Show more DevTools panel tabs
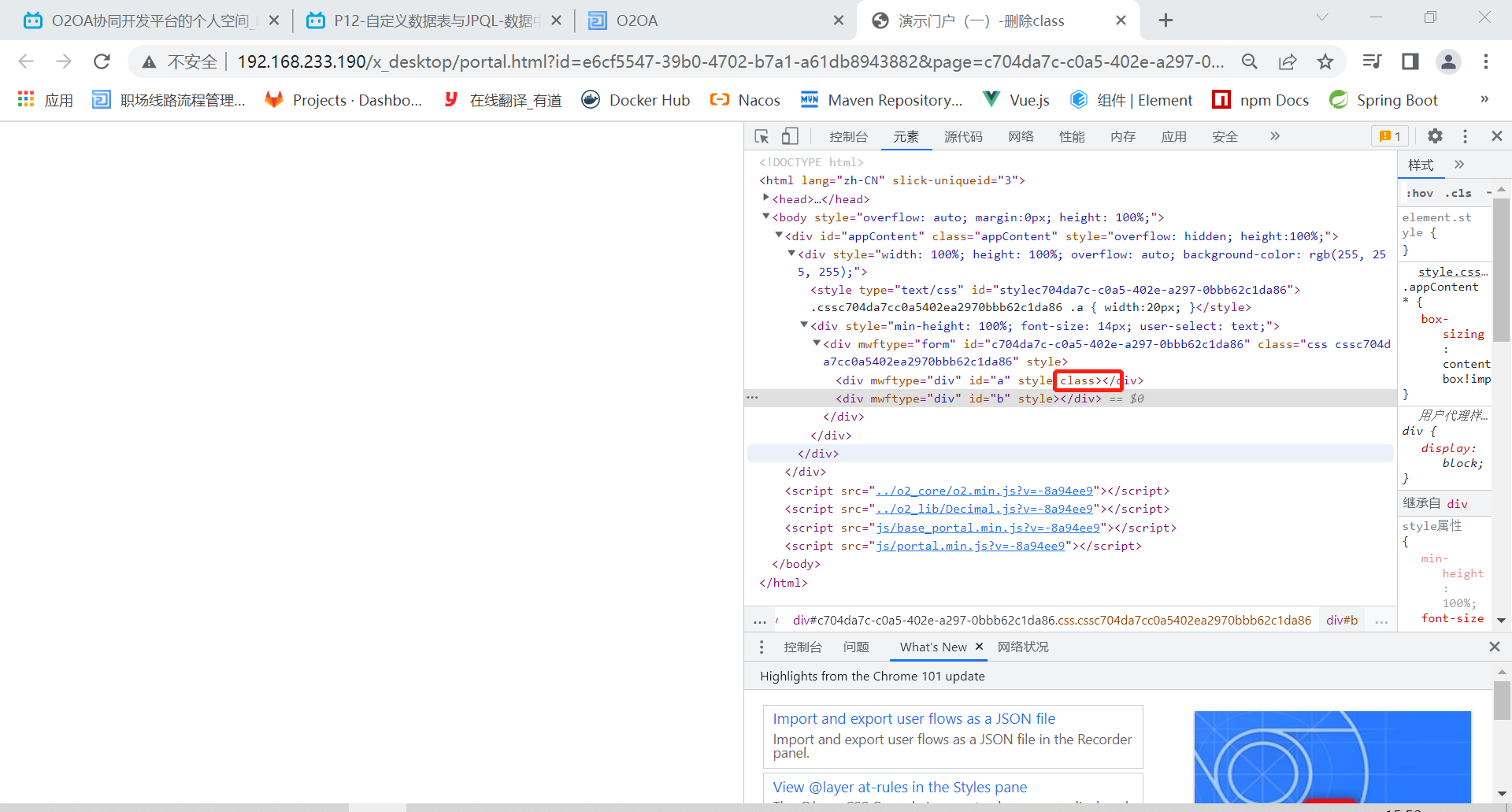 click(x=1274, y=136)
